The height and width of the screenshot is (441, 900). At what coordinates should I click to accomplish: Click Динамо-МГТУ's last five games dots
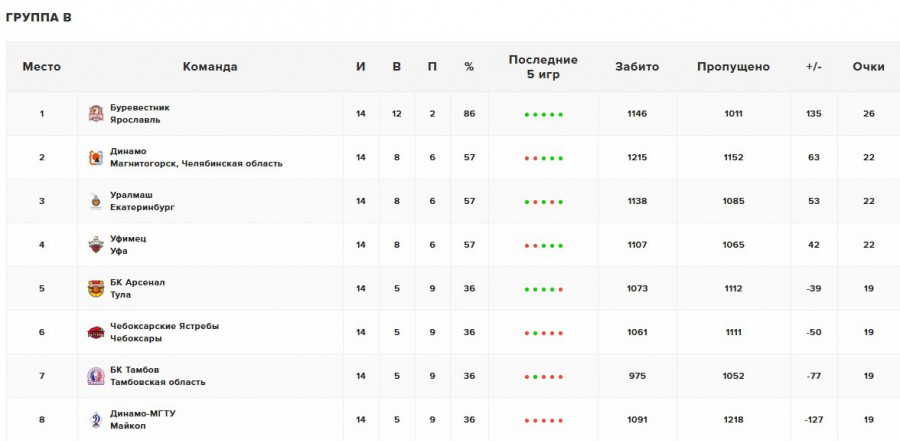(x=544, y=421)
